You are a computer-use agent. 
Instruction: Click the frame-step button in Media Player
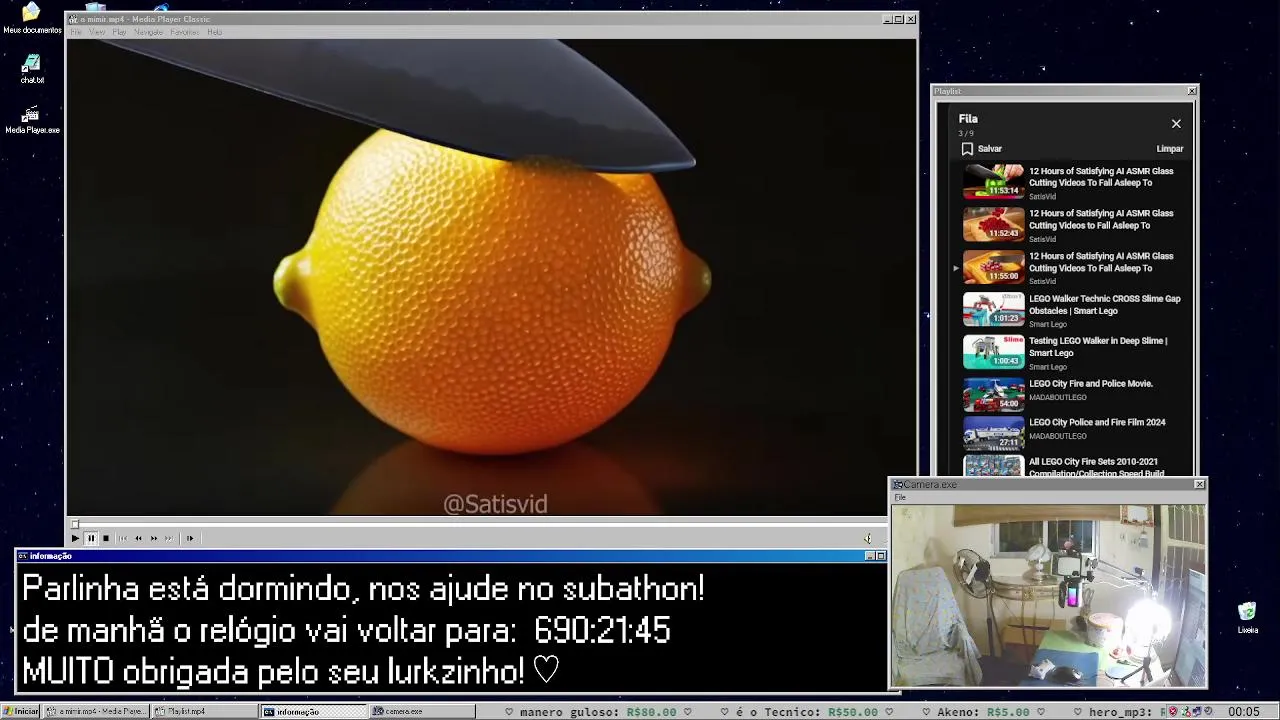(189, 538)
